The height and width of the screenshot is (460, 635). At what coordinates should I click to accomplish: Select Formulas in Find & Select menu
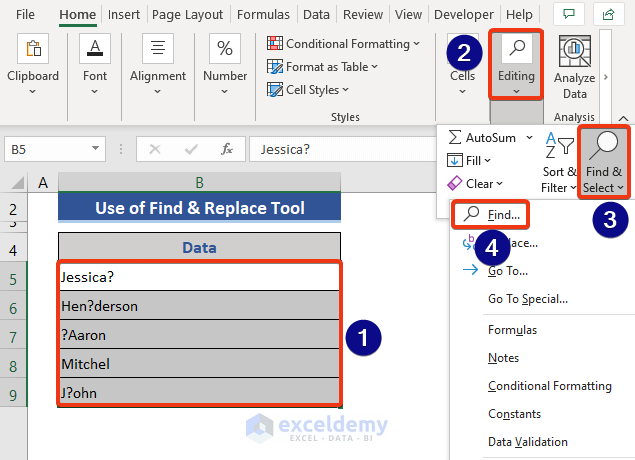click(x=512, y=330)
